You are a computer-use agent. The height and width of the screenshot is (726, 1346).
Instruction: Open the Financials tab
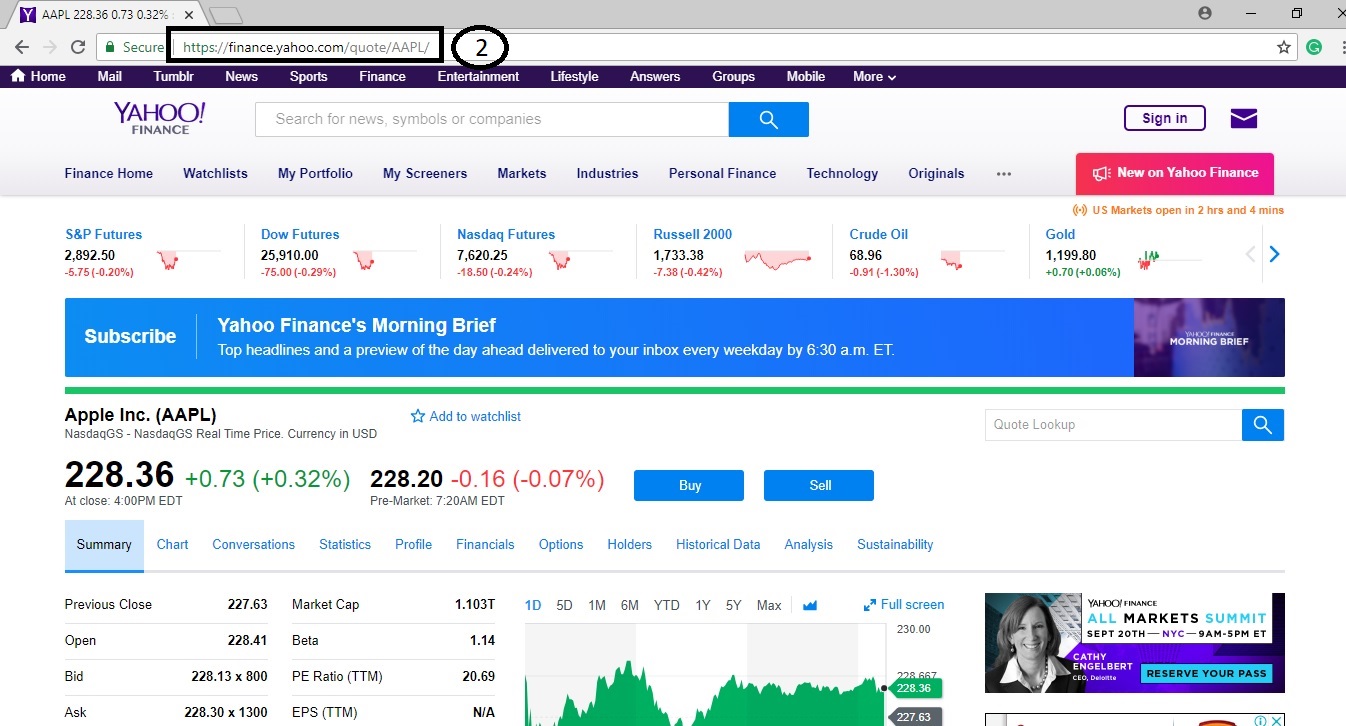click(x=485, y=545)
